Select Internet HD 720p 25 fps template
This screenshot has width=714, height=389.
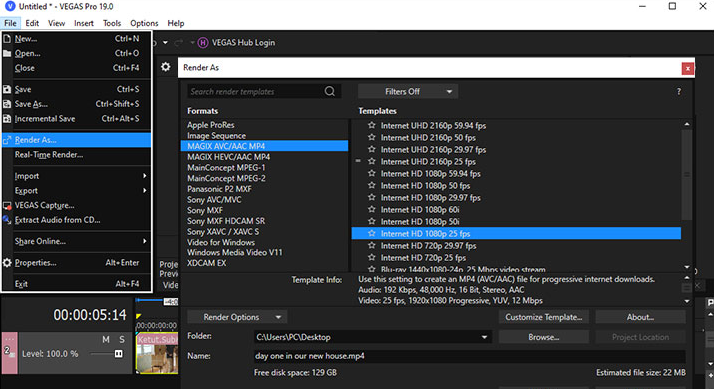click(x=423, y=258)
